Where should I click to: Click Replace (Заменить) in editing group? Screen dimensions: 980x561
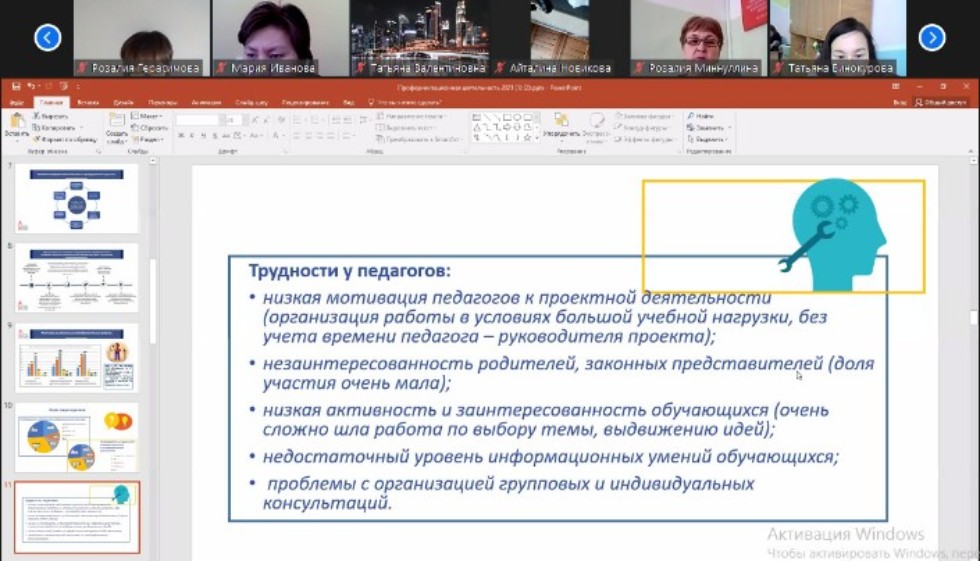click(708, 127)
